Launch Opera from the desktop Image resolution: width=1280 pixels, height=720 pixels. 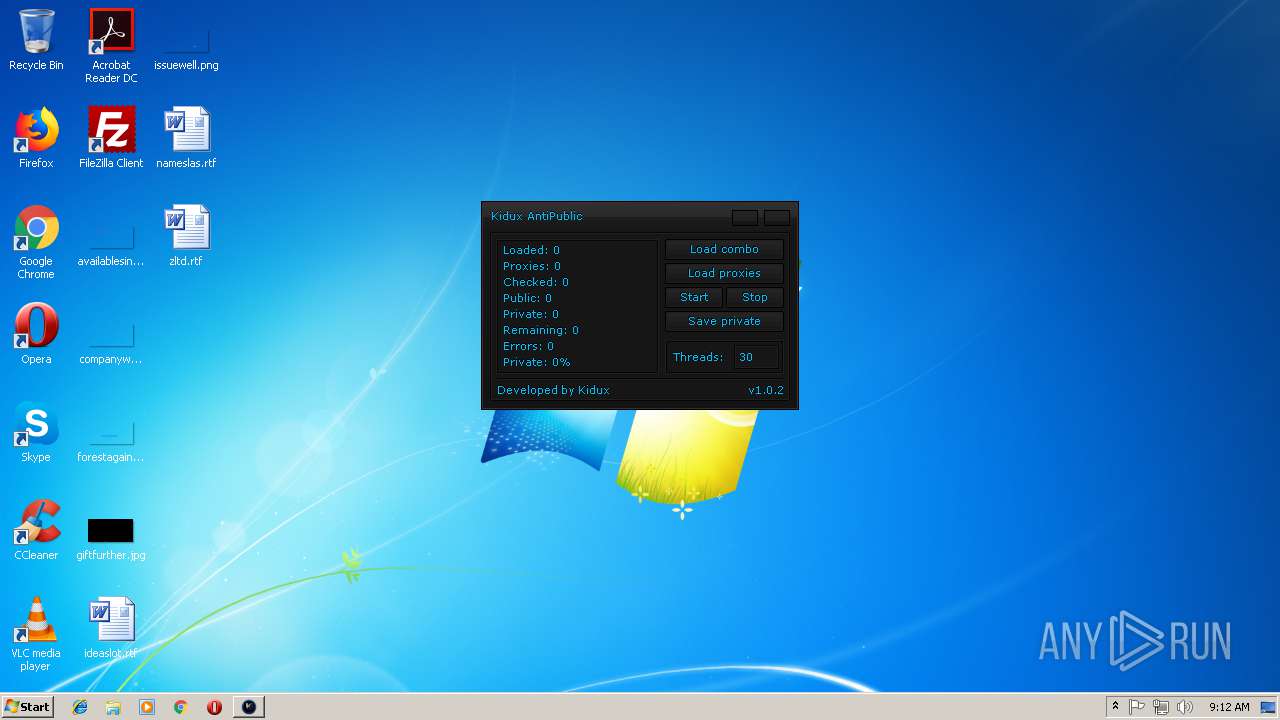pyautogui.click(x=36, y=334)
